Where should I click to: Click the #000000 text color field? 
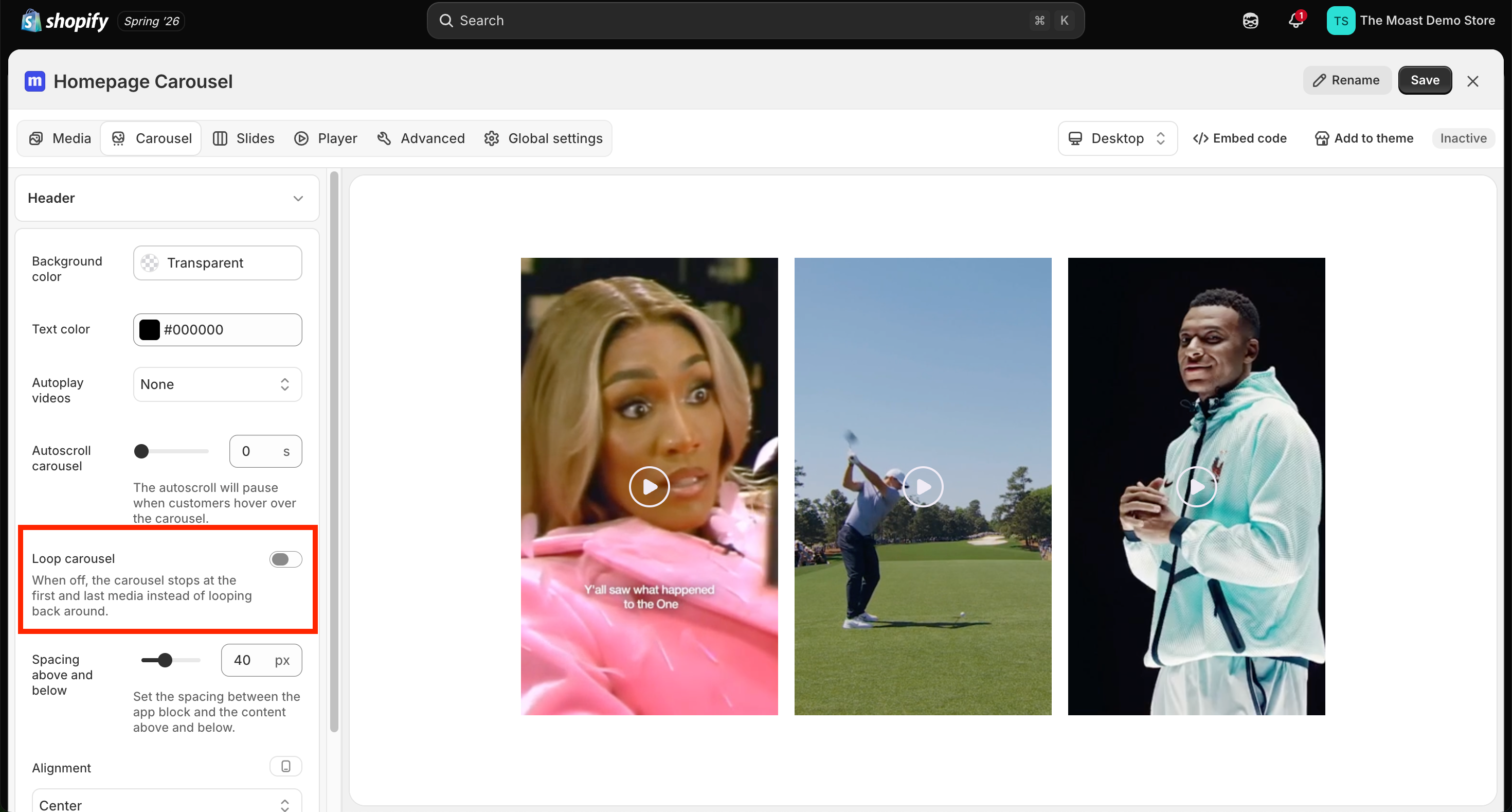218,330
